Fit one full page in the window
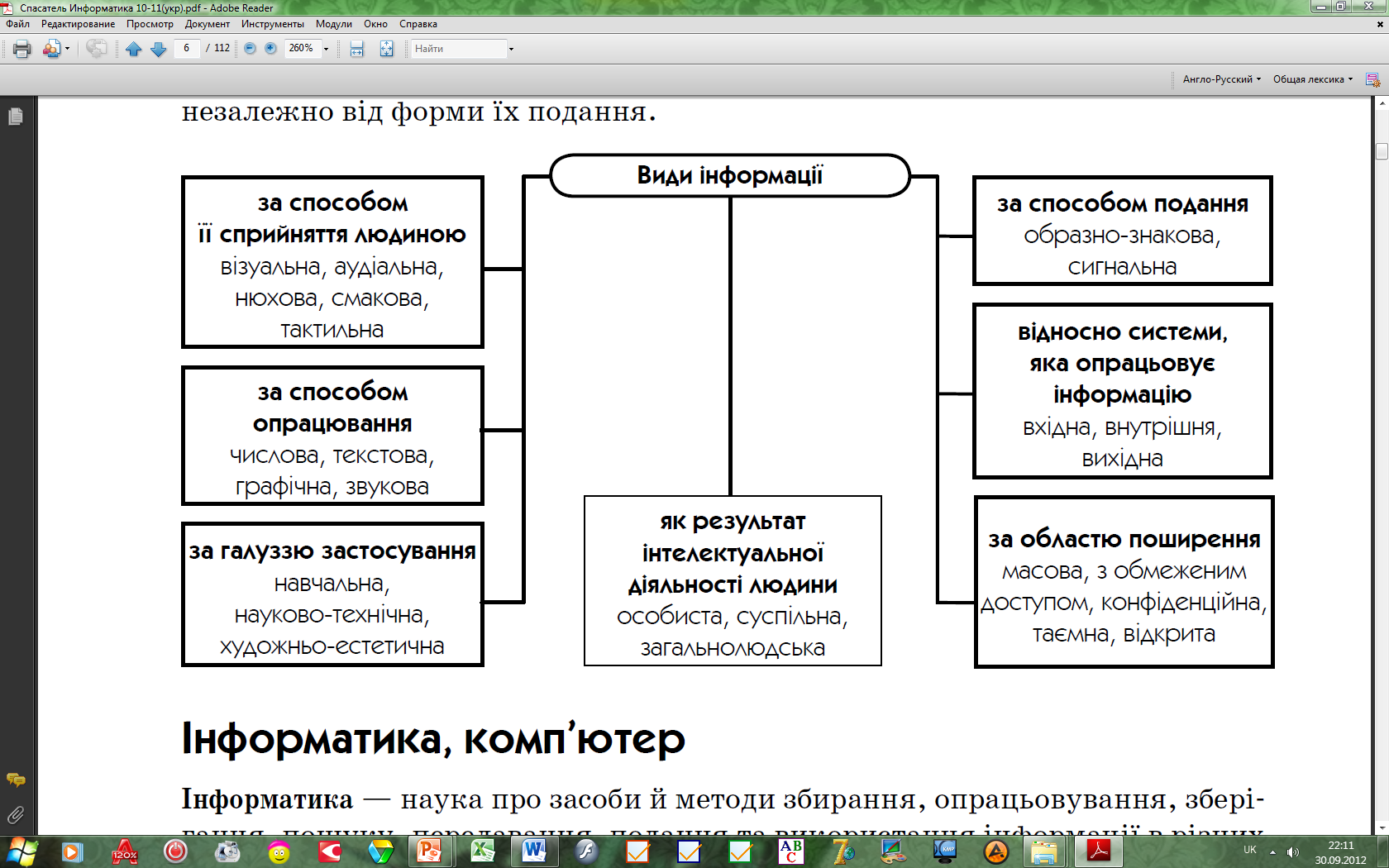 [386, 49]
